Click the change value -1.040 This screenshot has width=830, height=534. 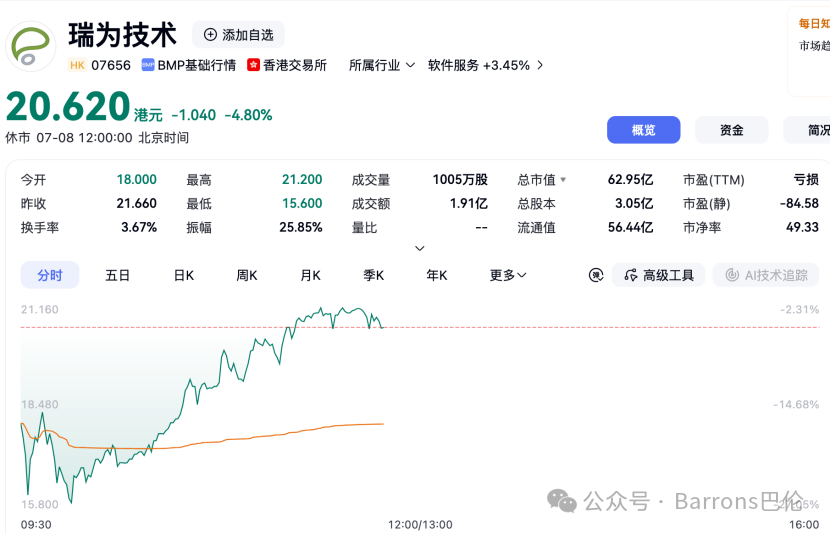194,115
